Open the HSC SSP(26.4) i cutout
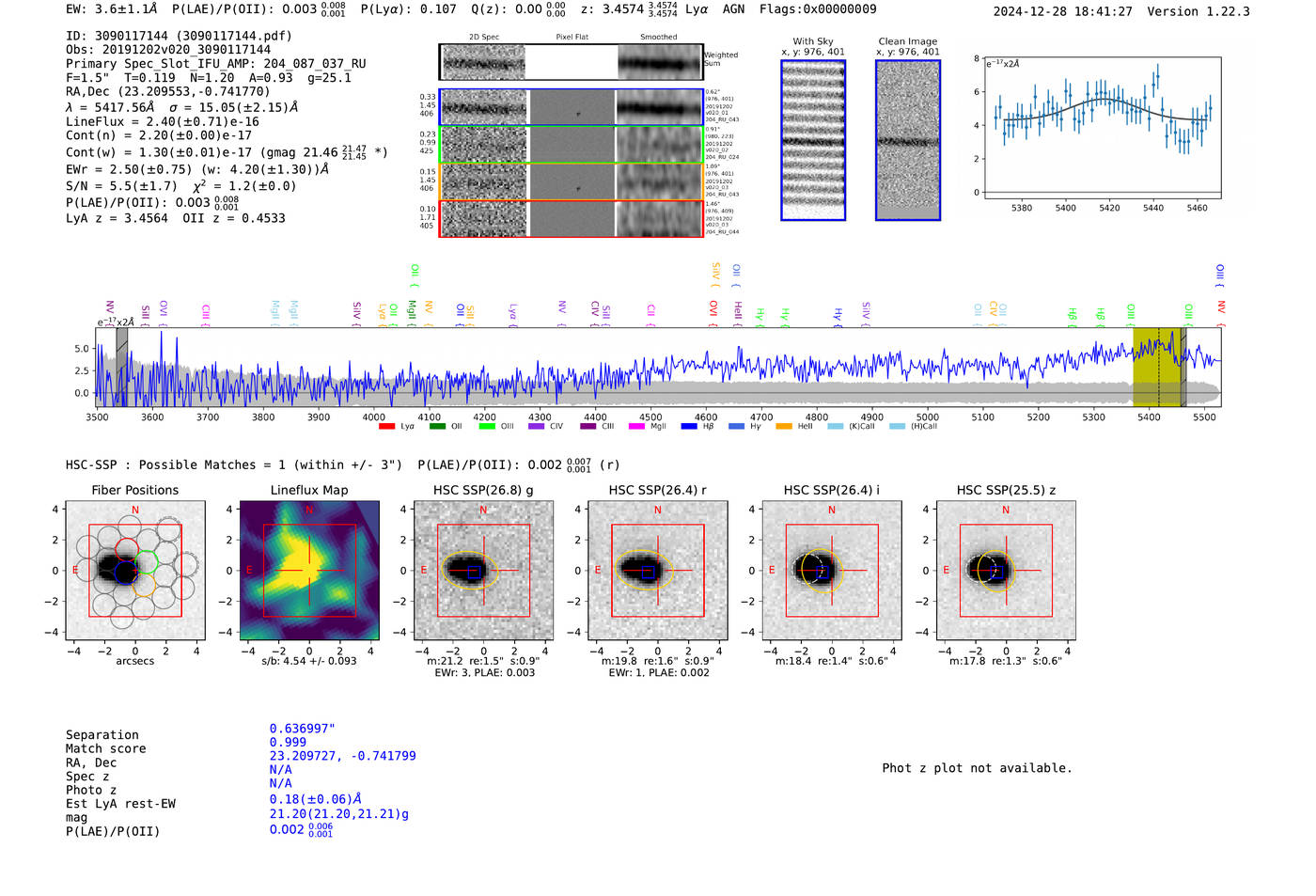 coord(832,571)
